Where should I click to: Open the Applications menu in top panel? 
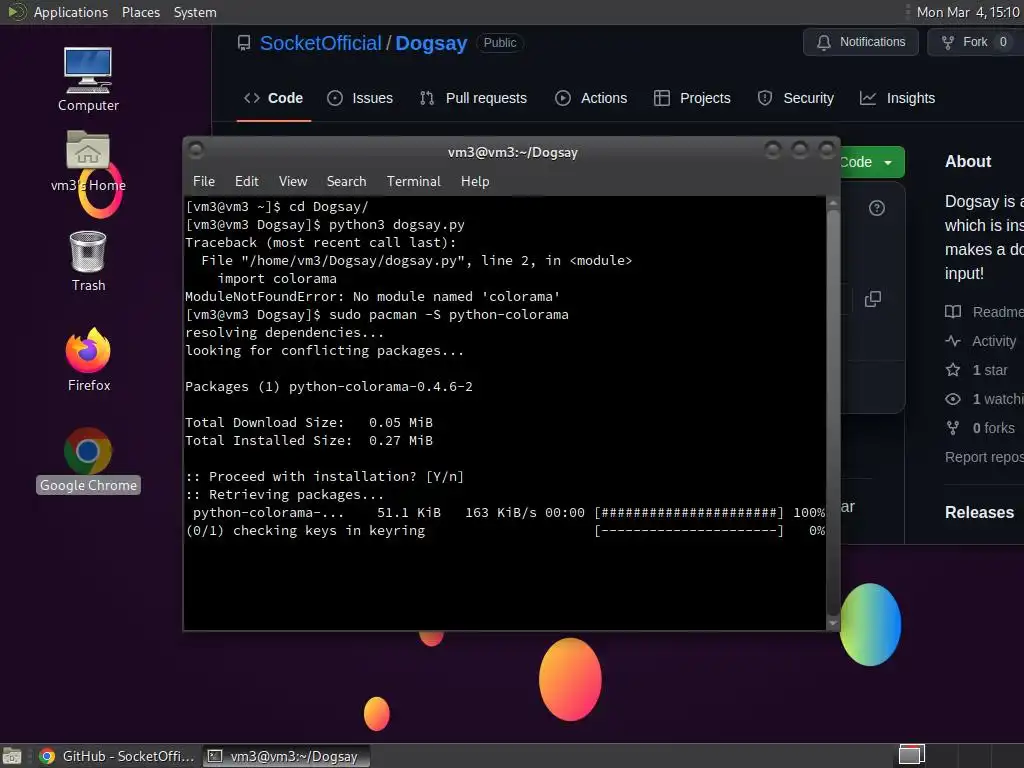click(x=71, y=12)
